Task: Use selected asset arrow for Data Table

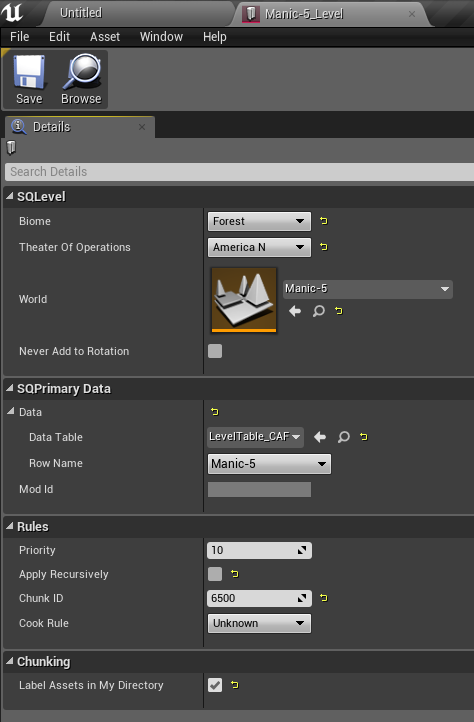Action: [x=320, y=437]
